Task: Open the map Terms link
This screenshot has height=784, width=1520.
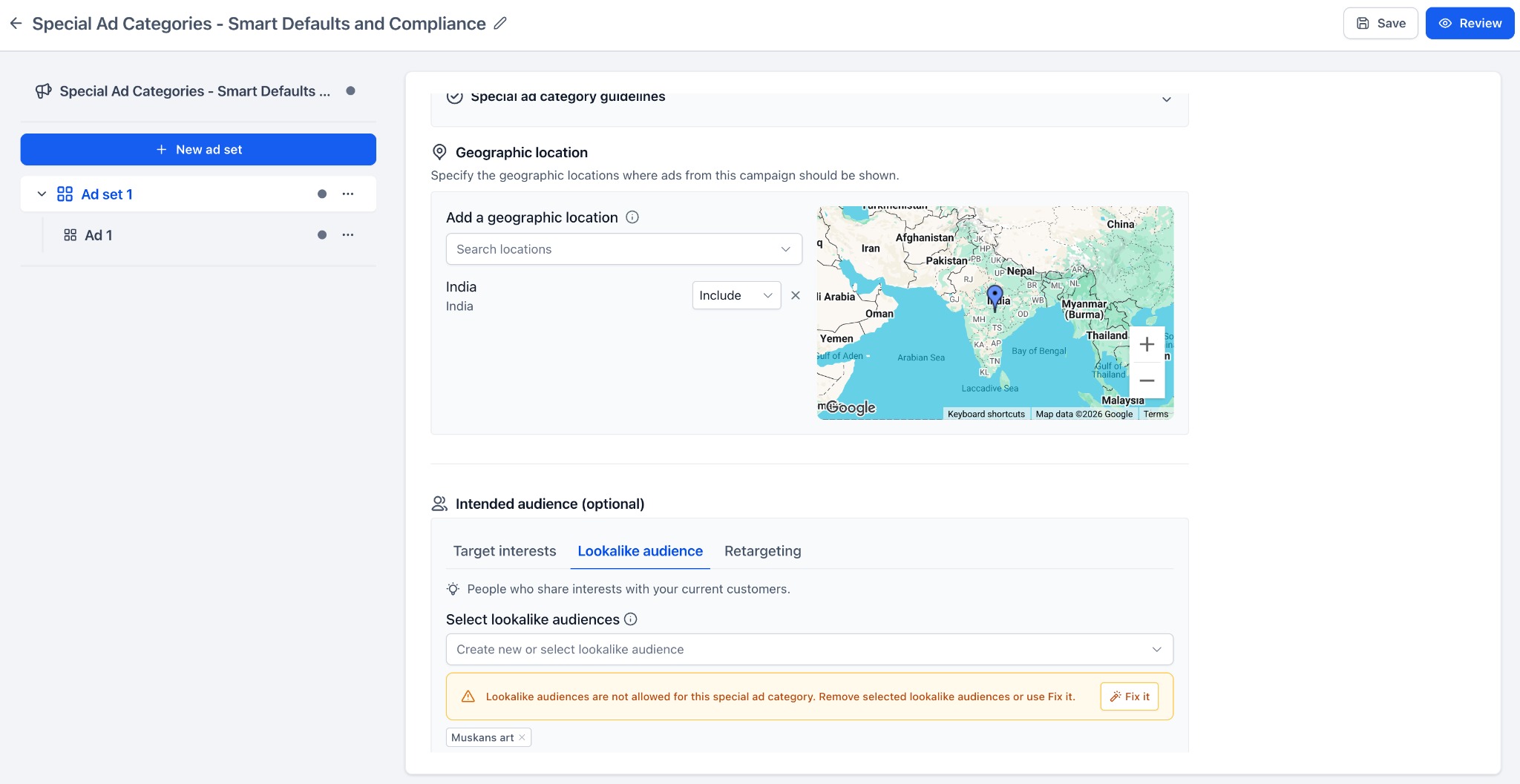Action: click(1156, 414)
